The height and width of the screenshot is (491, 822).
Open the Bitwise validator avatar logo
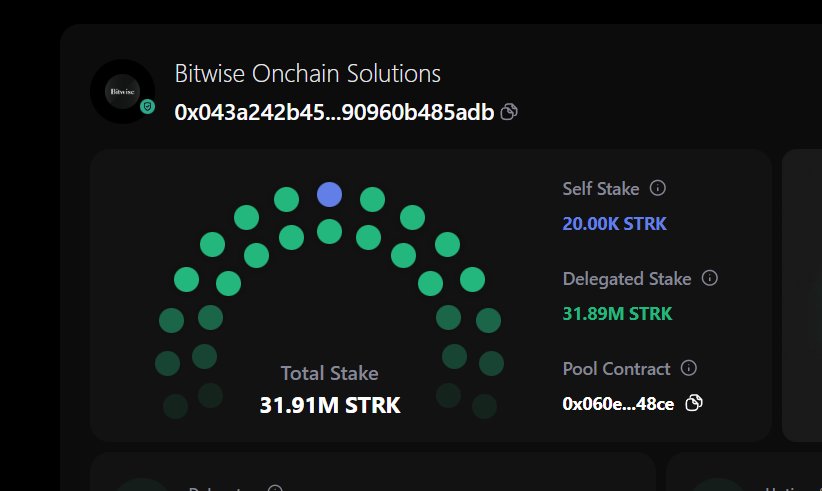(x=121, y=92)
